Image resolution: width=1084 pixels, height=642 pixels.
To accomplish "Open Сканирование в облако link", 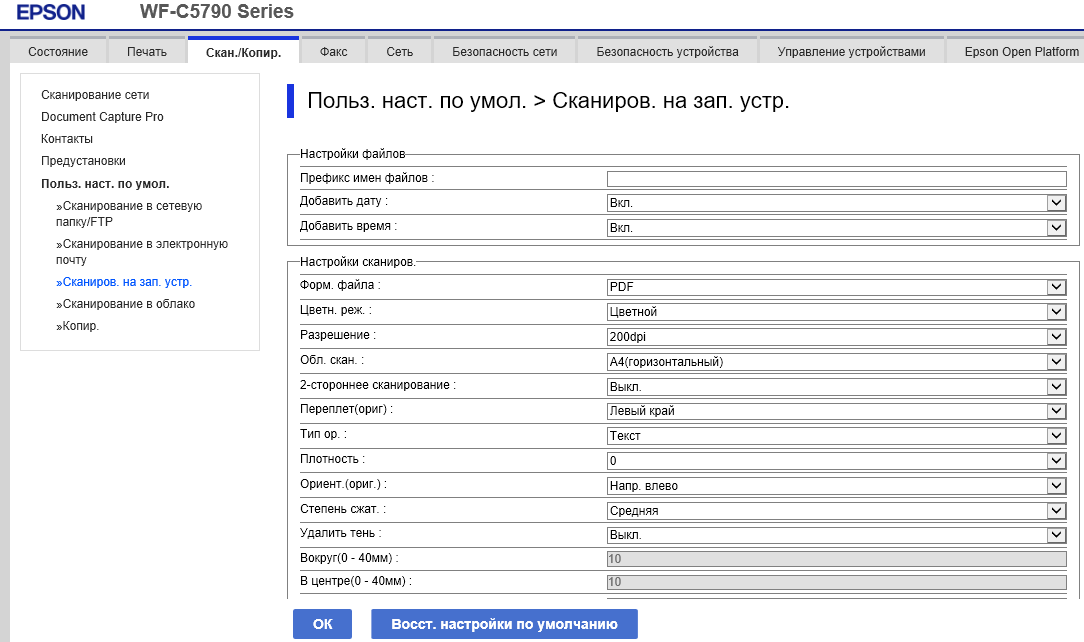I will click(128, 304).
